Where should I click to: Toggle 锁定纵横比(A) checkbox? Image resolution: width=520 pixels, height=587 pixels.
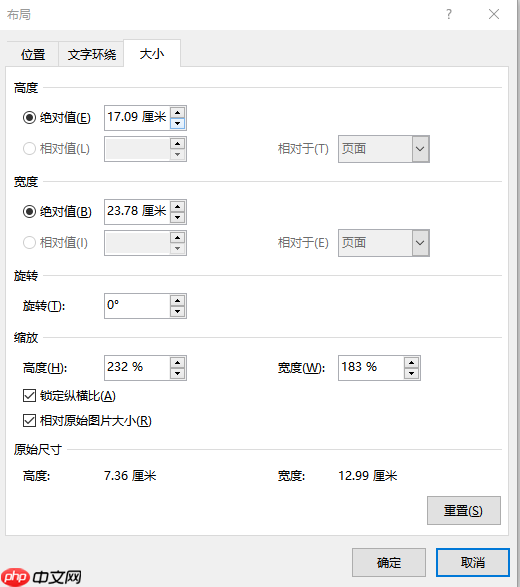(x=29, y=395)
